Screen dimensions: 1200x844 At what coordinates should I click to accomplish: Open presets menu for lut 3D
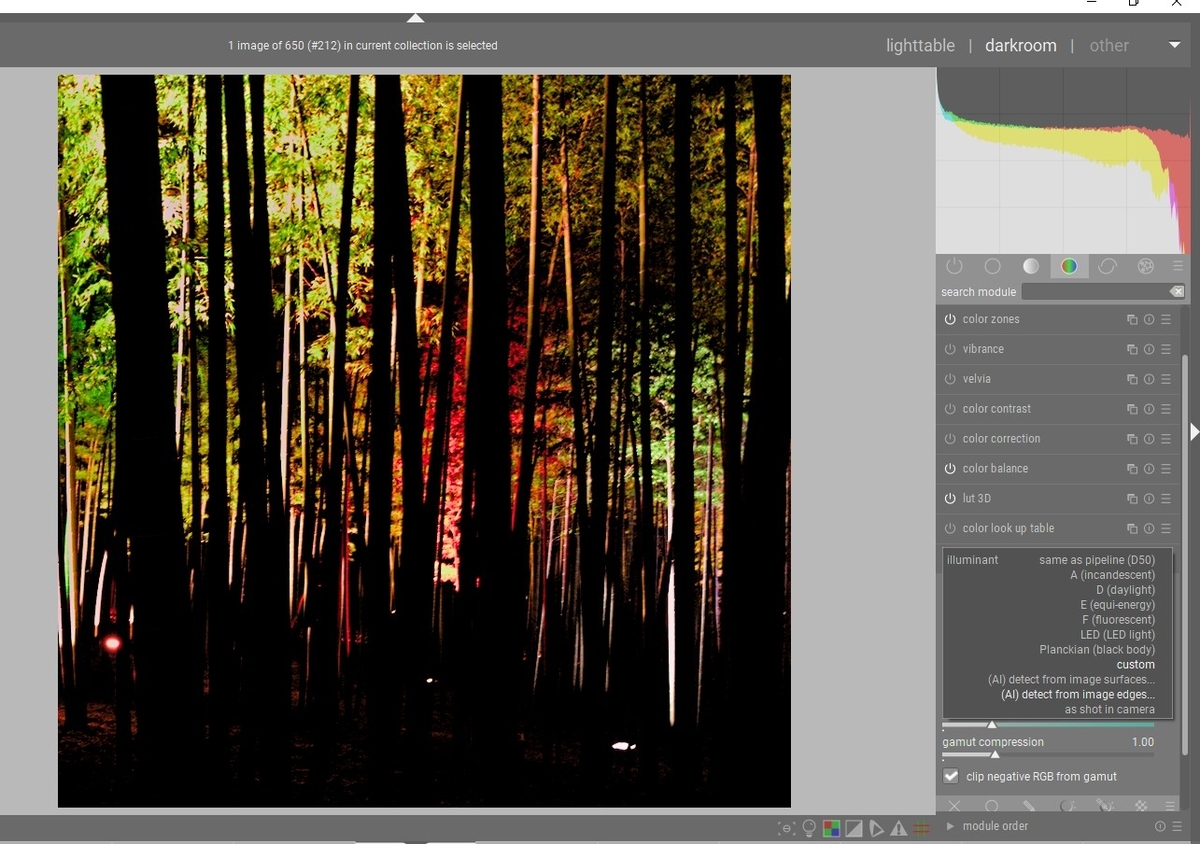pyautogui.click(x=1166, y=499)
